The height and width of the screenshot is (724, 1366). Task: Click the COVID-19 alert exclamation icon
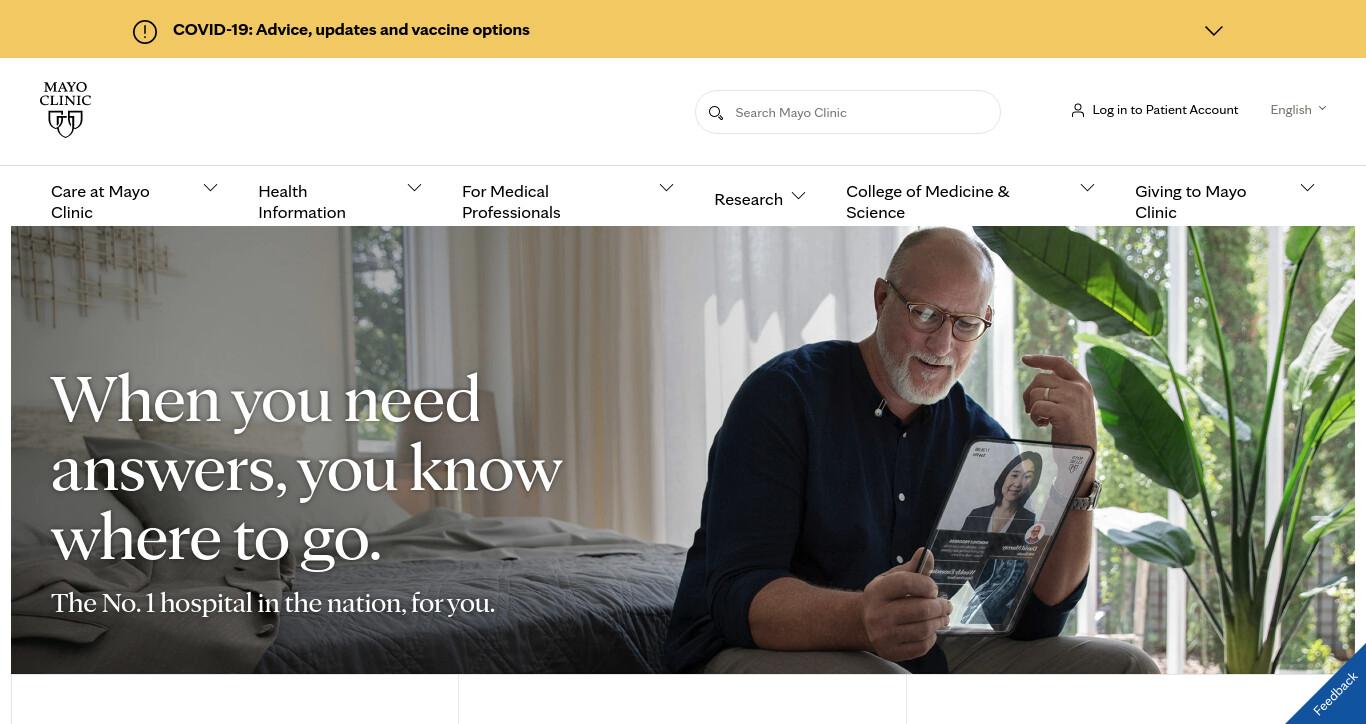145,32
